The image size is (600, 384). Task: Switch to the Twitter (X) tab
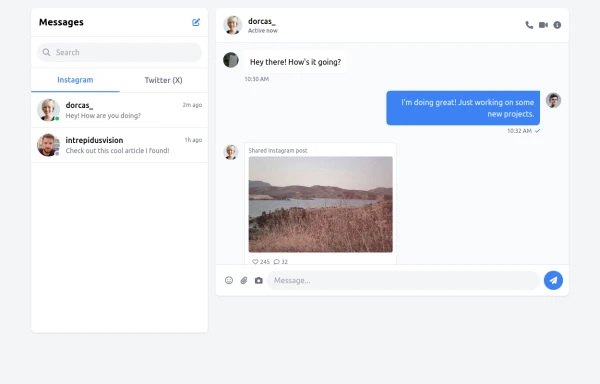pos(163,80)
